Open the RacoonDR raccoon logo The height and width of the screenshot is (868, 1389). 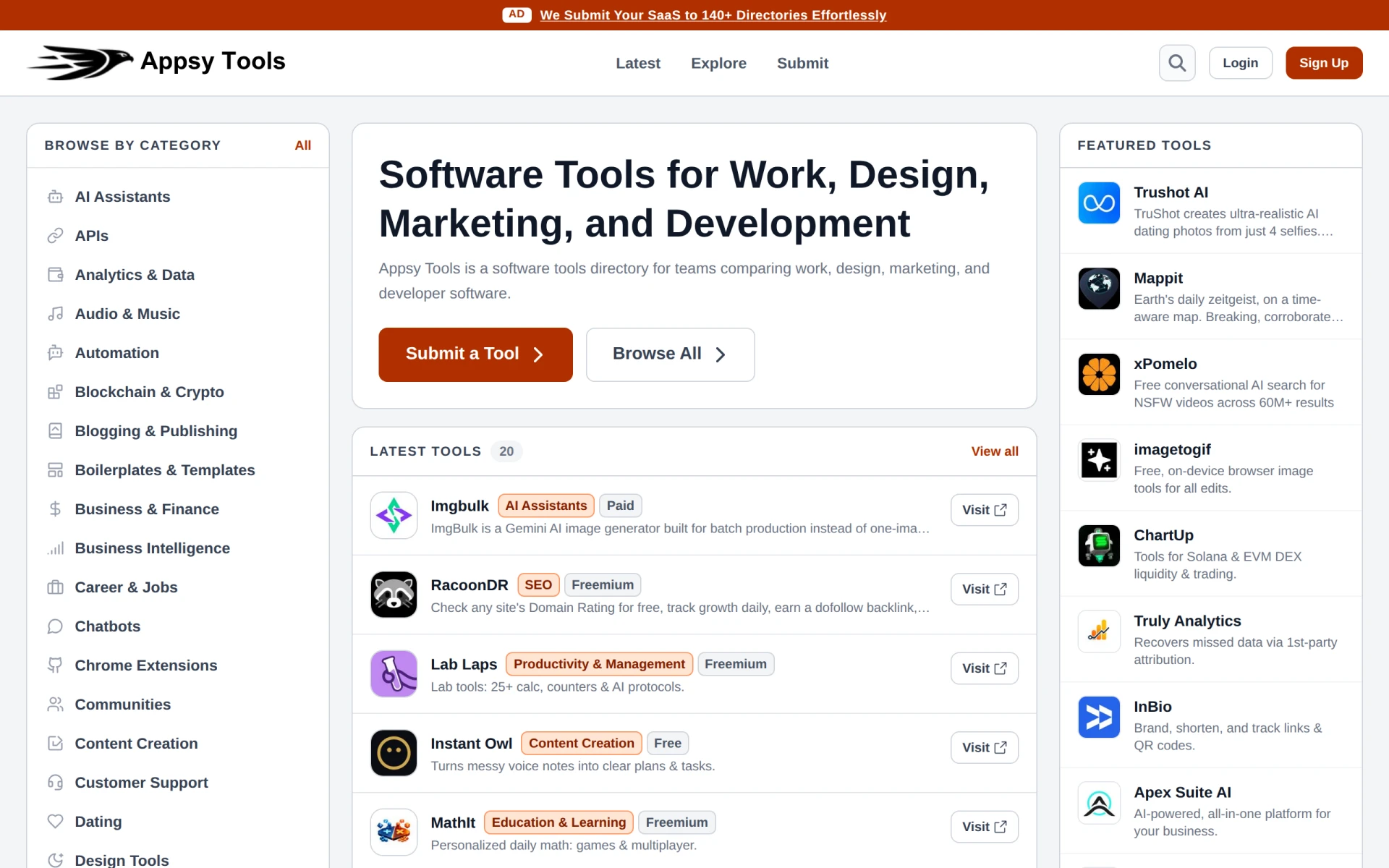[394, 595]
